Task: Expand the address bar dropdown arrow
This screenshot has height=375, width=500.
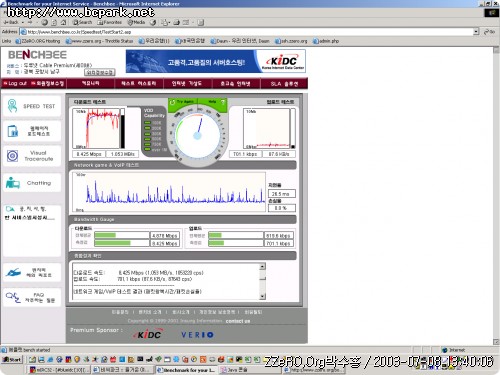Action: tap(476, 32)
